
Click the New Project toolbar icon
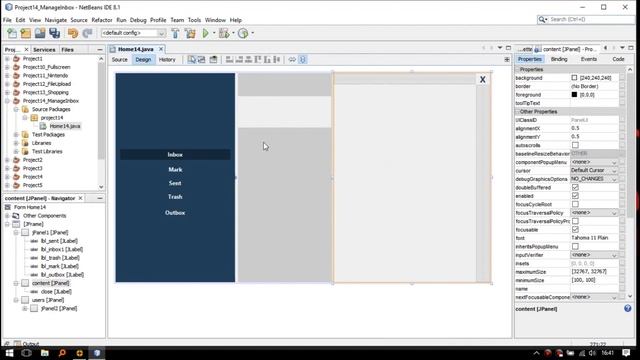click(26, 33)
